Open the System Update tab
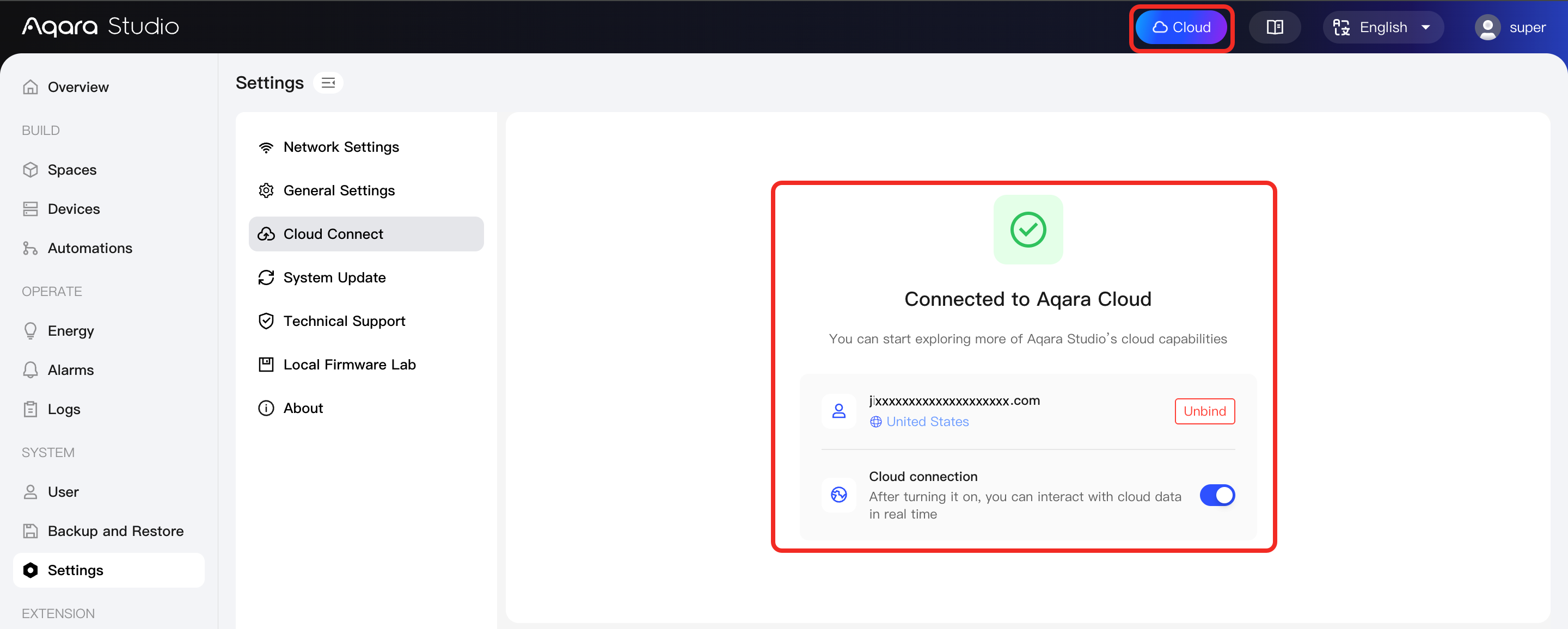The image size is (1568, 629). pyautogui.click(x=366, y=277)
